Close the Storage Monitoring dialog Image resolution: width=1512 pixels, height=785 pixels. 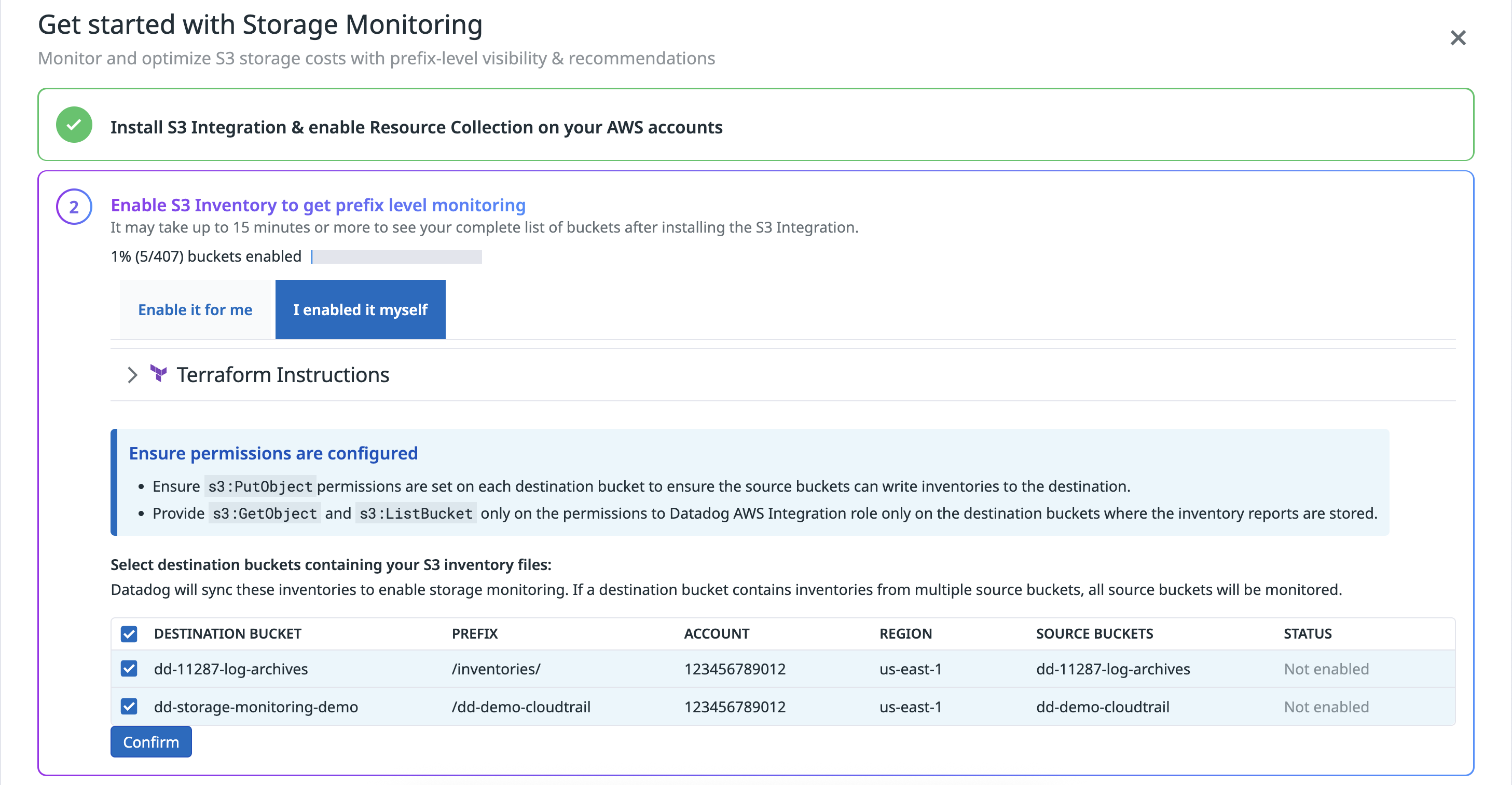pos(1458,38)
